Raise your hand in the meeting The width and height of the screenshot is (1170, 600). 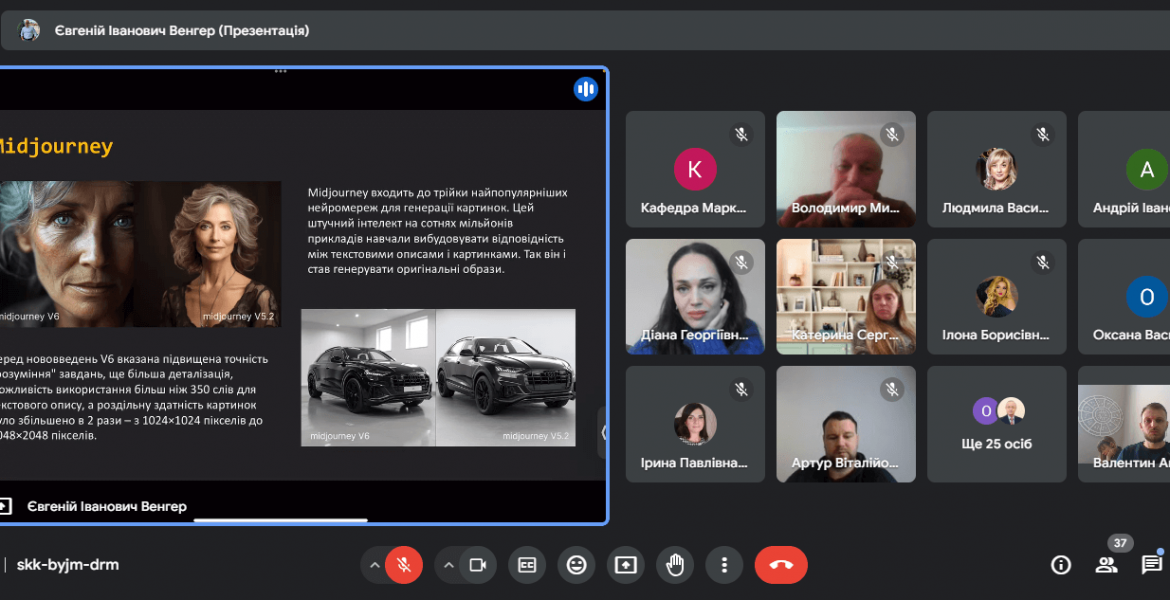coord(675,565)
